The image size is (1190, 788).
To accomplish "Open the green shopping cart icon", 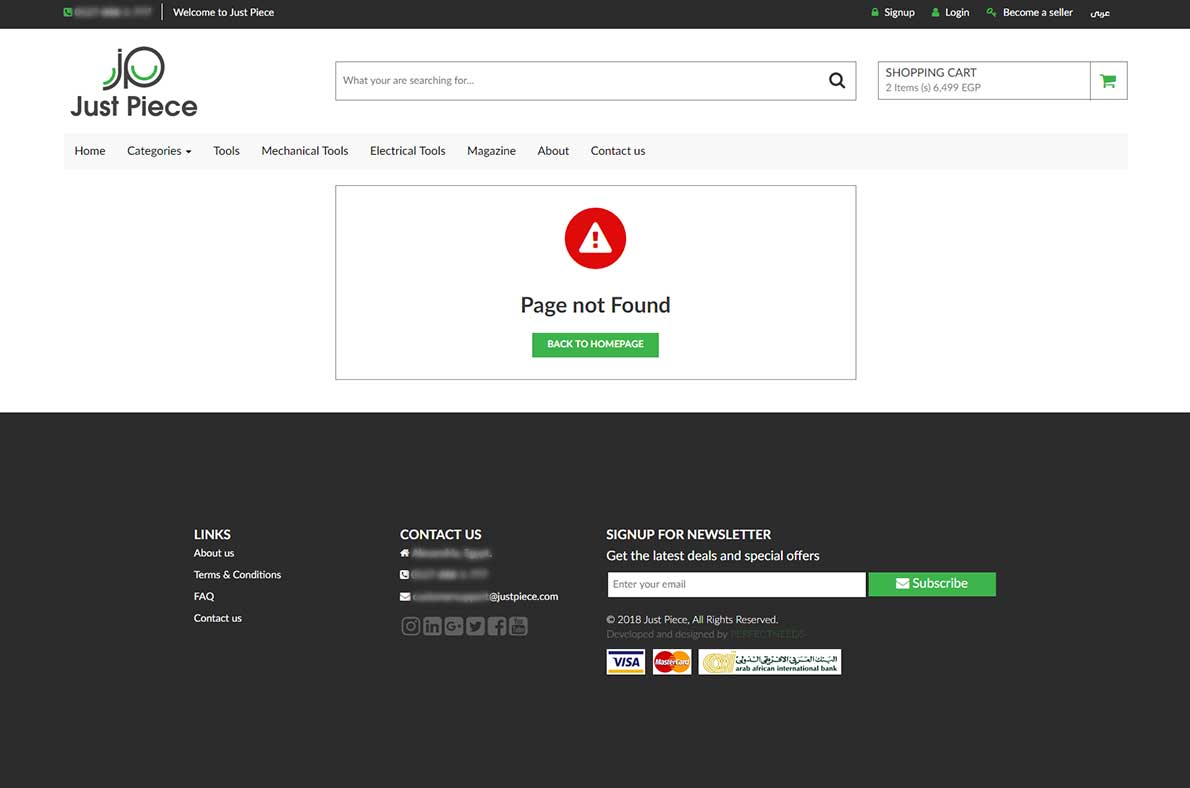I will point(1108,81).
